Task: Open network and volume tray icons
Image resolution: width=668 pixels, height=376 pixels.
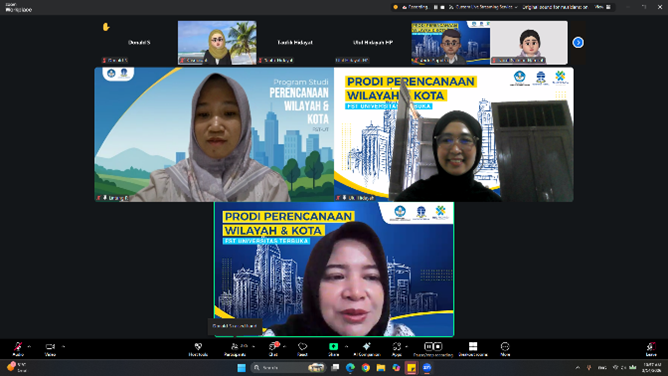Action: 625,367
